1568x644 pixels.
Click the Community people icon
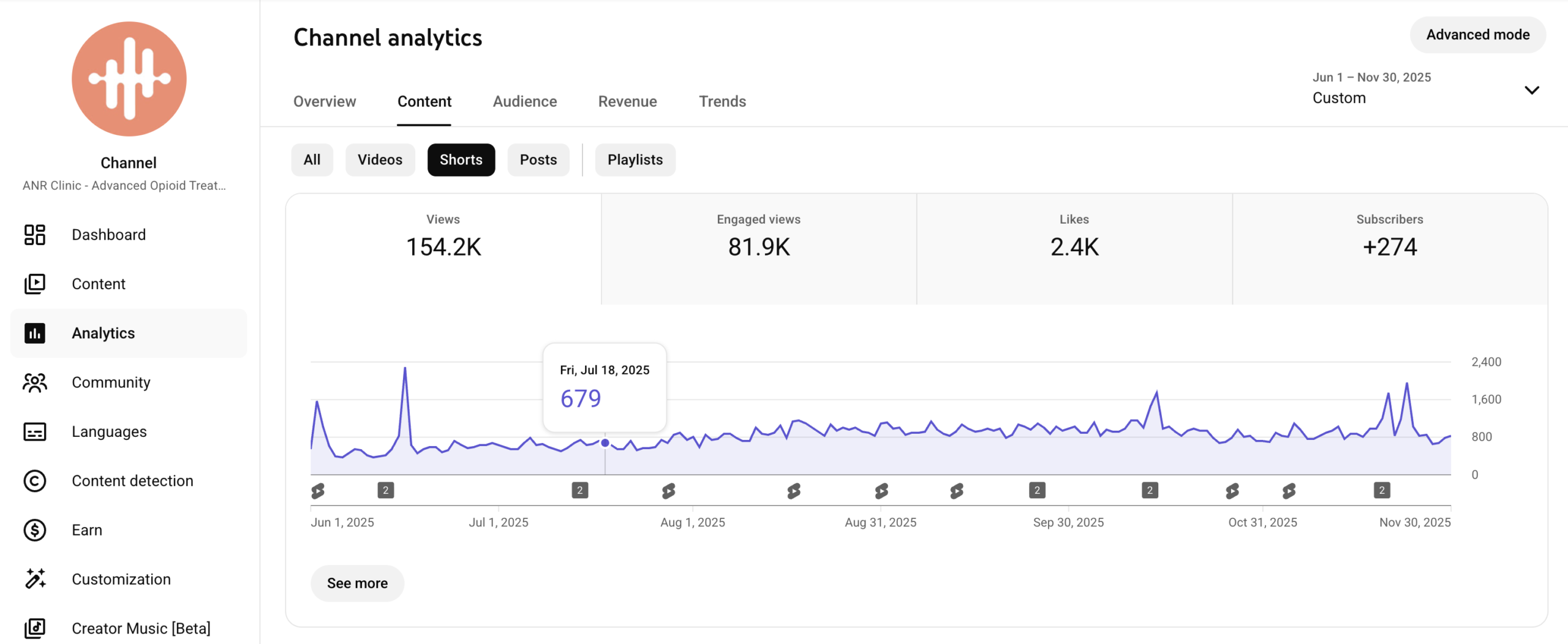pos(35,382)
